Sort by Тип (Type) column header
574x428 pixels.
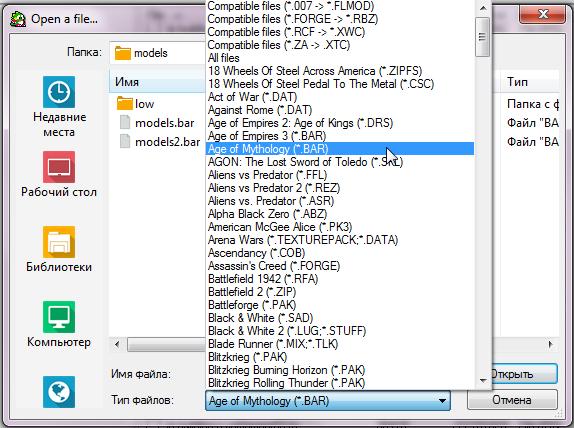coord(531,82)
